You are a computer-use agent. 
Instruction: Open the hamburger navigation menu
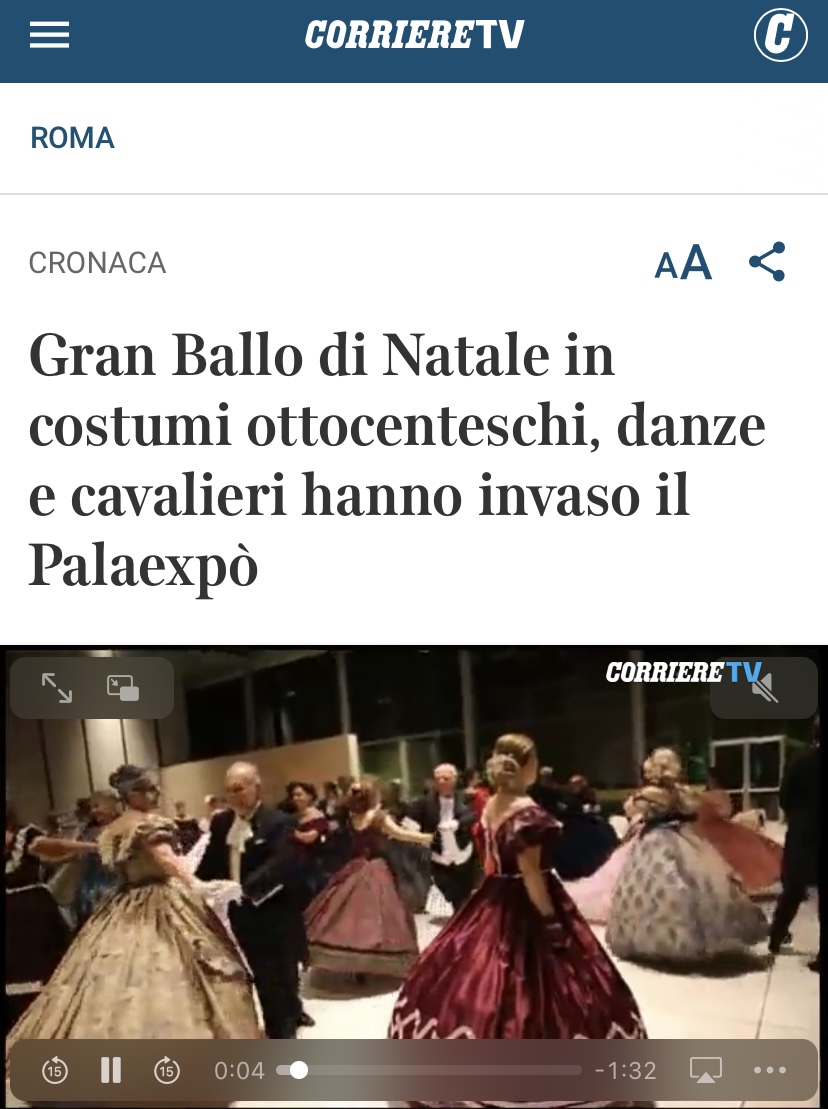coord(49,35)
